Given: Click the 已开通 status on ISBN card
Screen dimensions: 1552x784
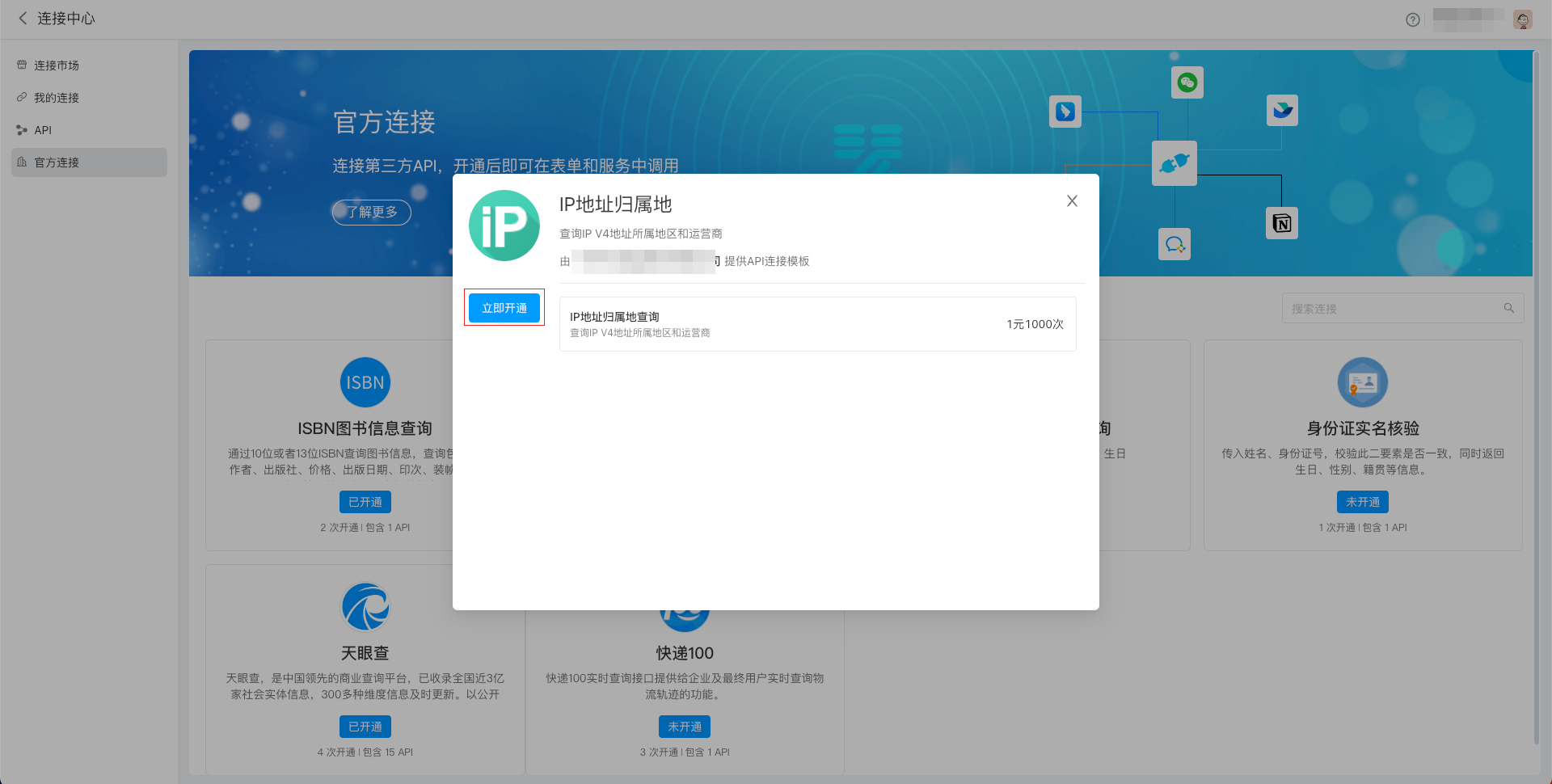Looking at the screenshot, I should (365, 502).
